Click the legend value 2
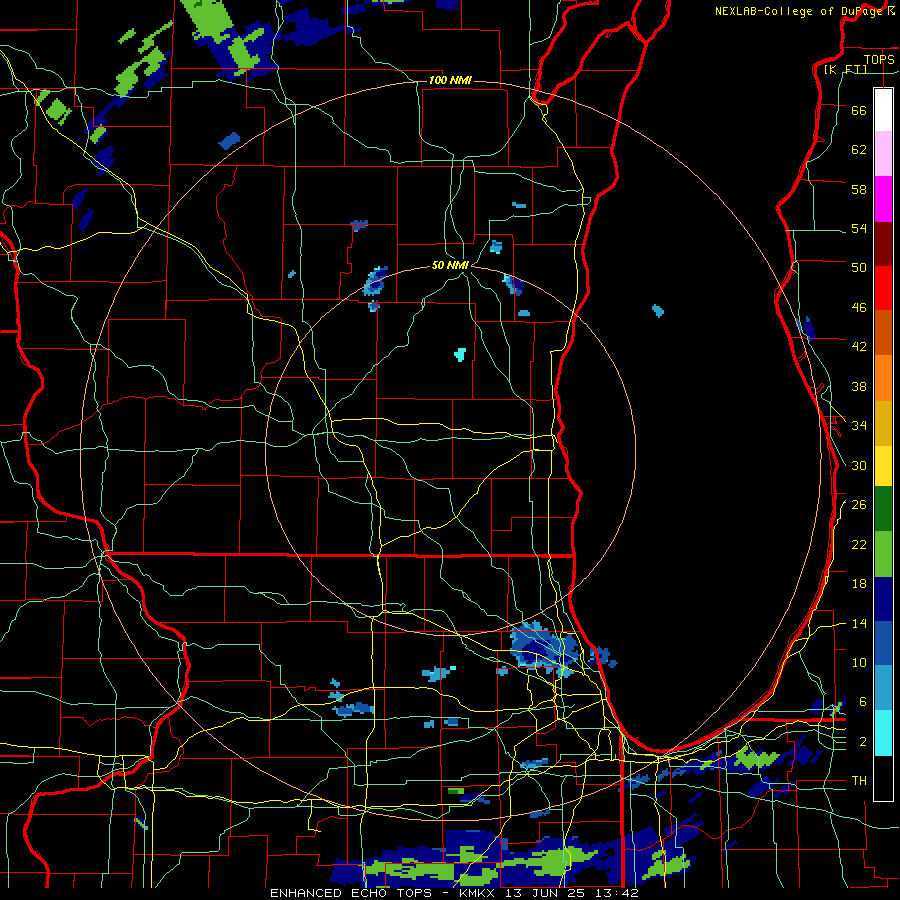 tap(863, 742)
